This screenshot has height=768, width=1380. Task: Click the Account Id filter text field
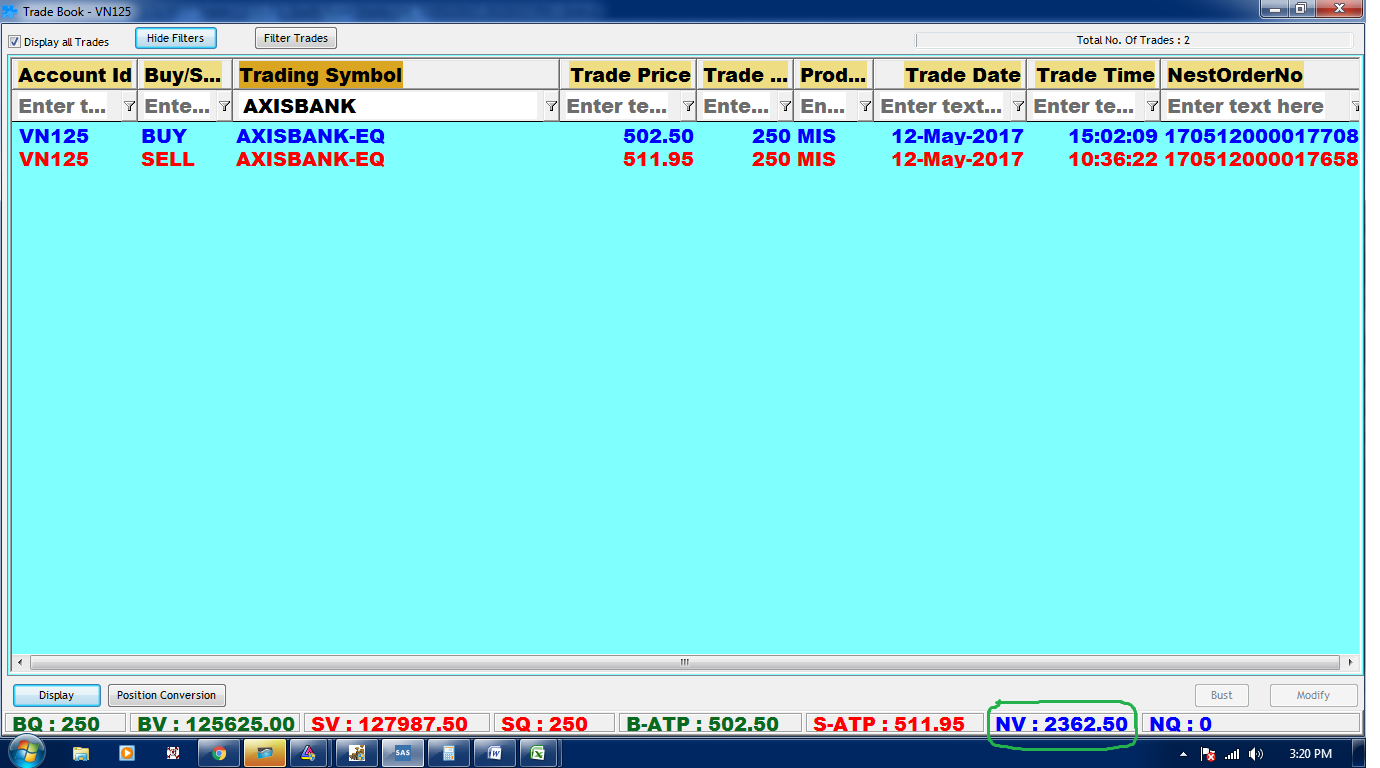pos(67,106)
